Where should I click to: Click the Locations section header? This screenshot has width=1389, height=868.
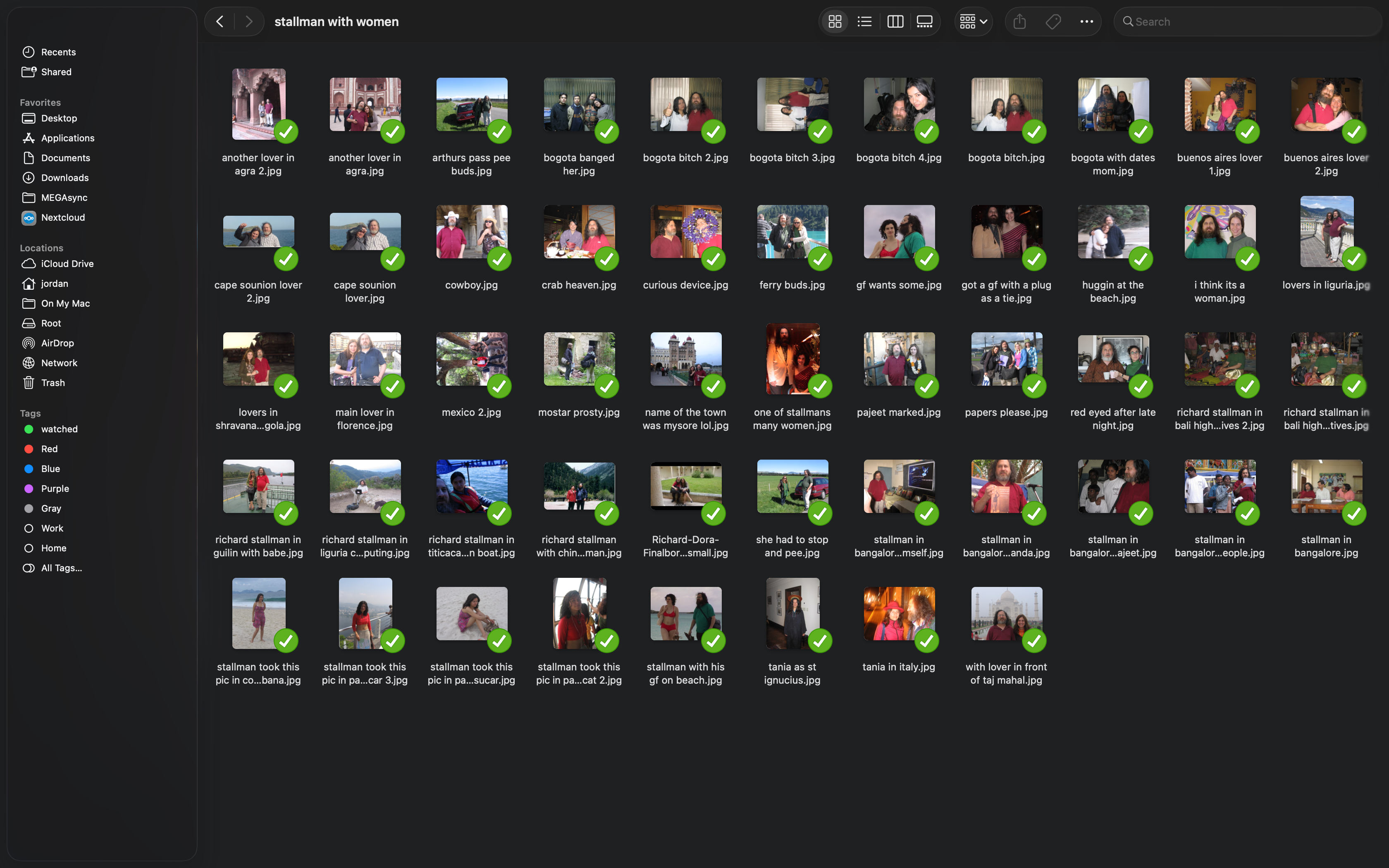pyautogui.click(x=41, y=248)
